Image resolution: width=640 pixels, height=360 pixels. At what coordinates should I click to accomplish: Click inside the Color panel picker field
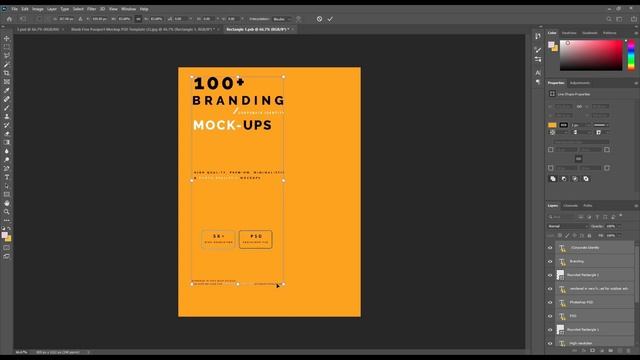(x=591, y=55)
